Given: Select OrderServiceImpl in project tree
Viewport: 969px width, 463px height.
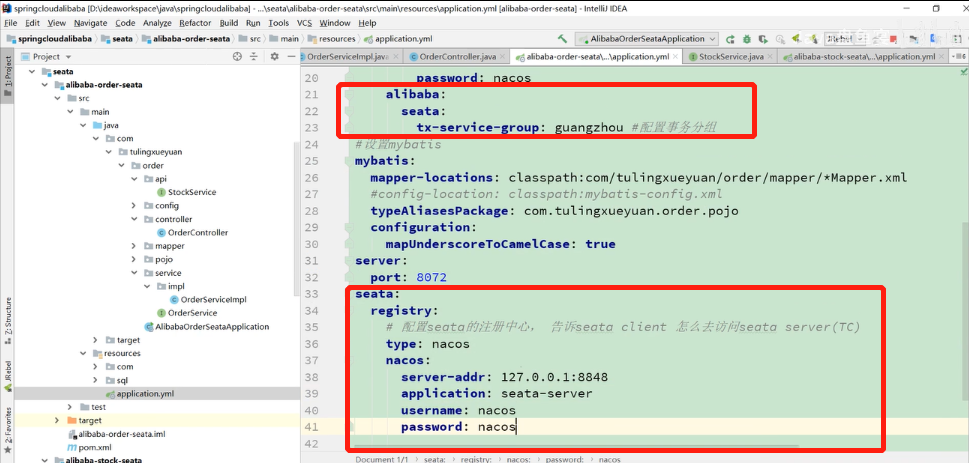Looking at the screenshot, I should coord(207,300).
